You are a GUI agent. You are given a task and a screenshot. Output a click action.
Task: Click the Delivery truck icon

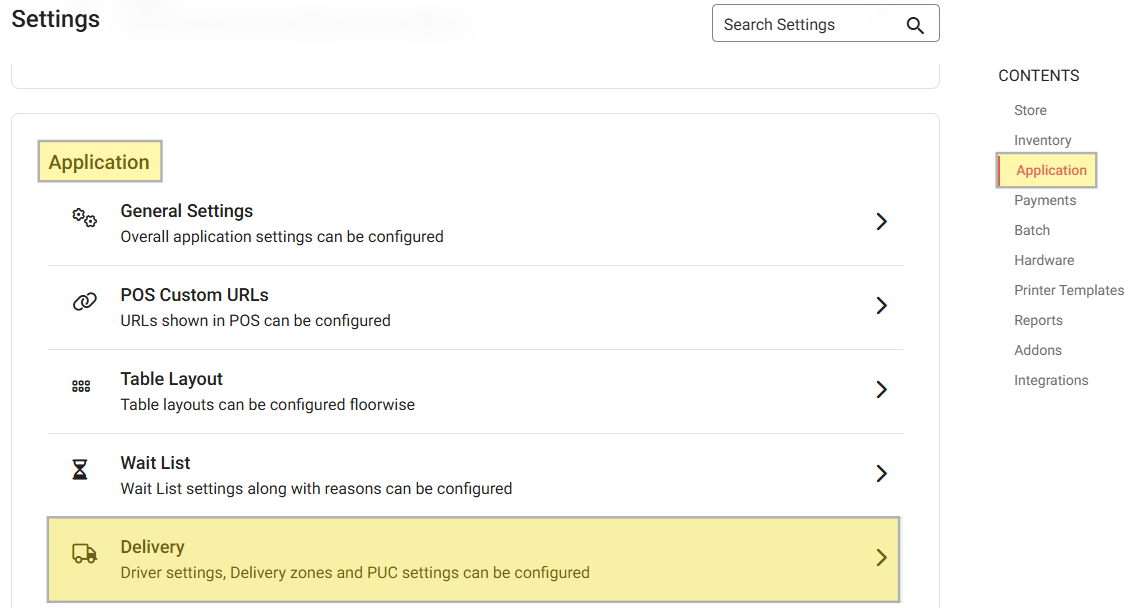click(84, 554)
